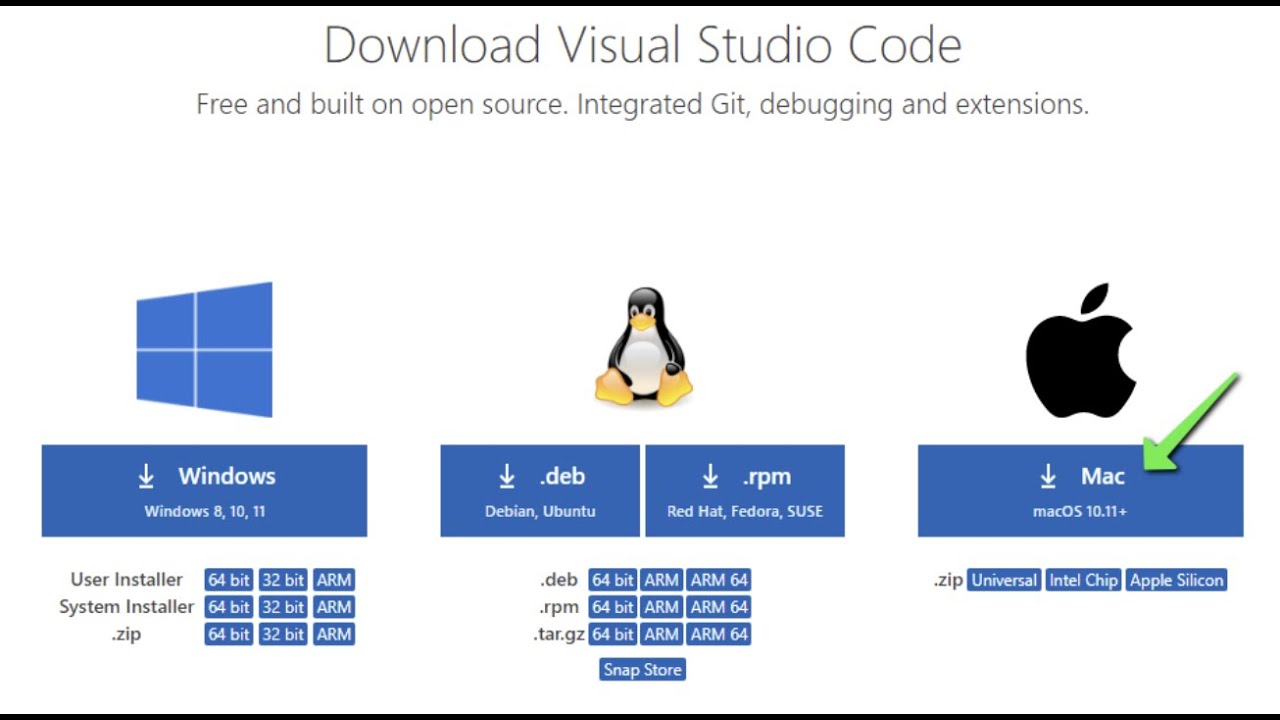Download VS Code for Windows
This screenshot has height=720, width=1280.
tap(204, 491)
